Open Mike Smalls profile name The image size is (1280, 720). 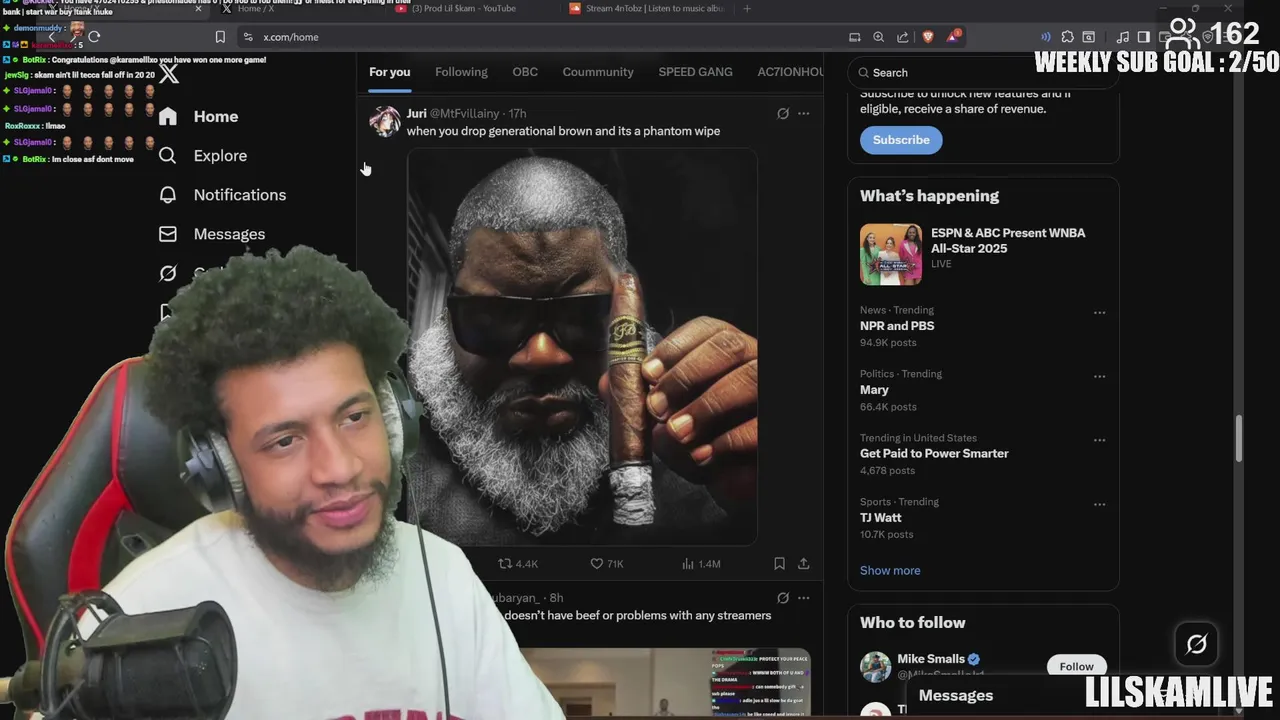(931, 659)
